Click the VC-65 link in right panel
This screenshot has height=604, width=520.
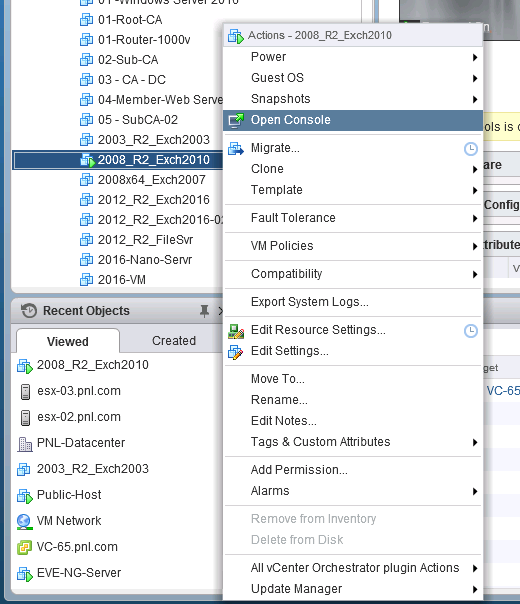click(503, 391)
